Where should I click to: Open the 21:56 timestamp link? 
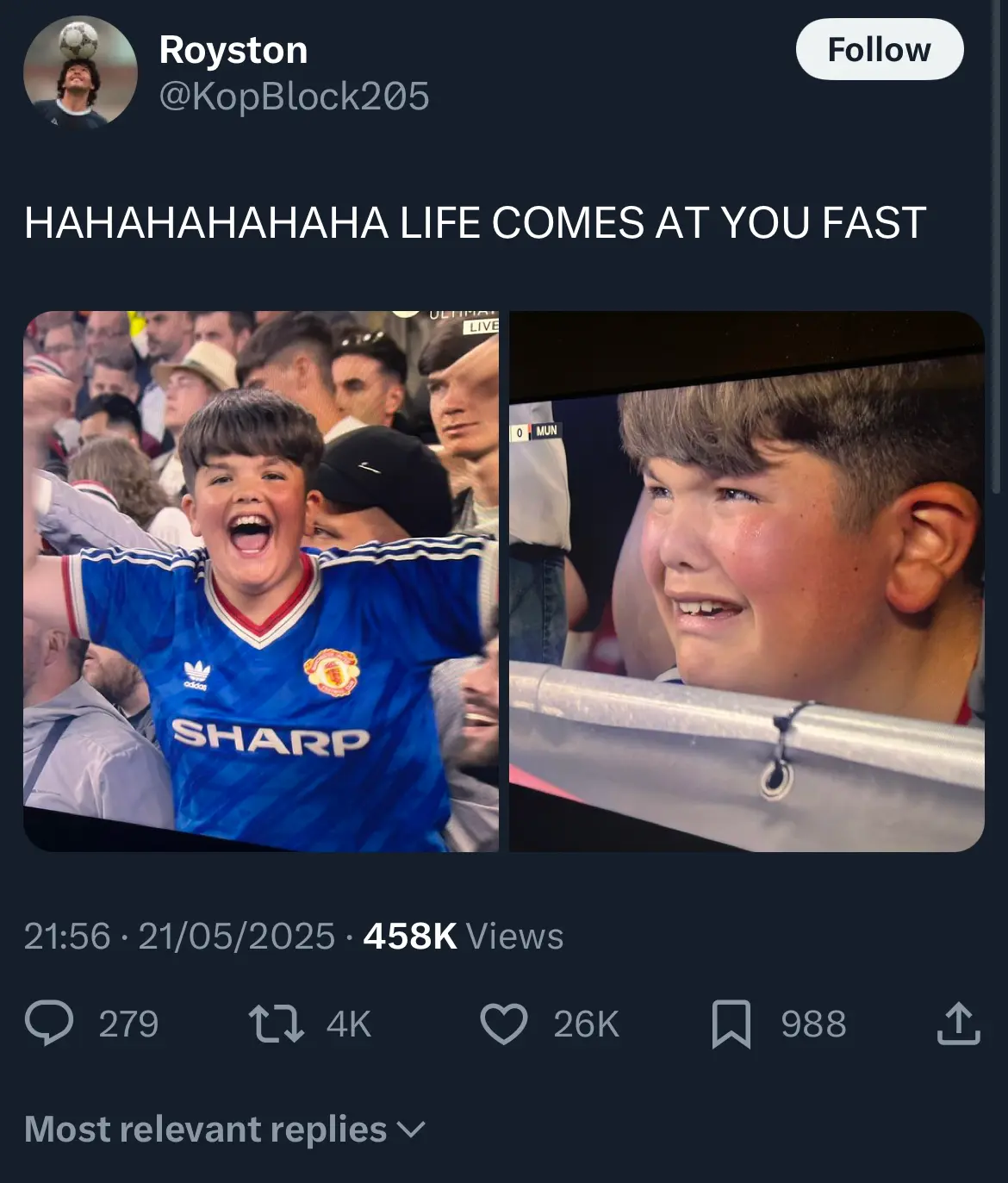67,936
